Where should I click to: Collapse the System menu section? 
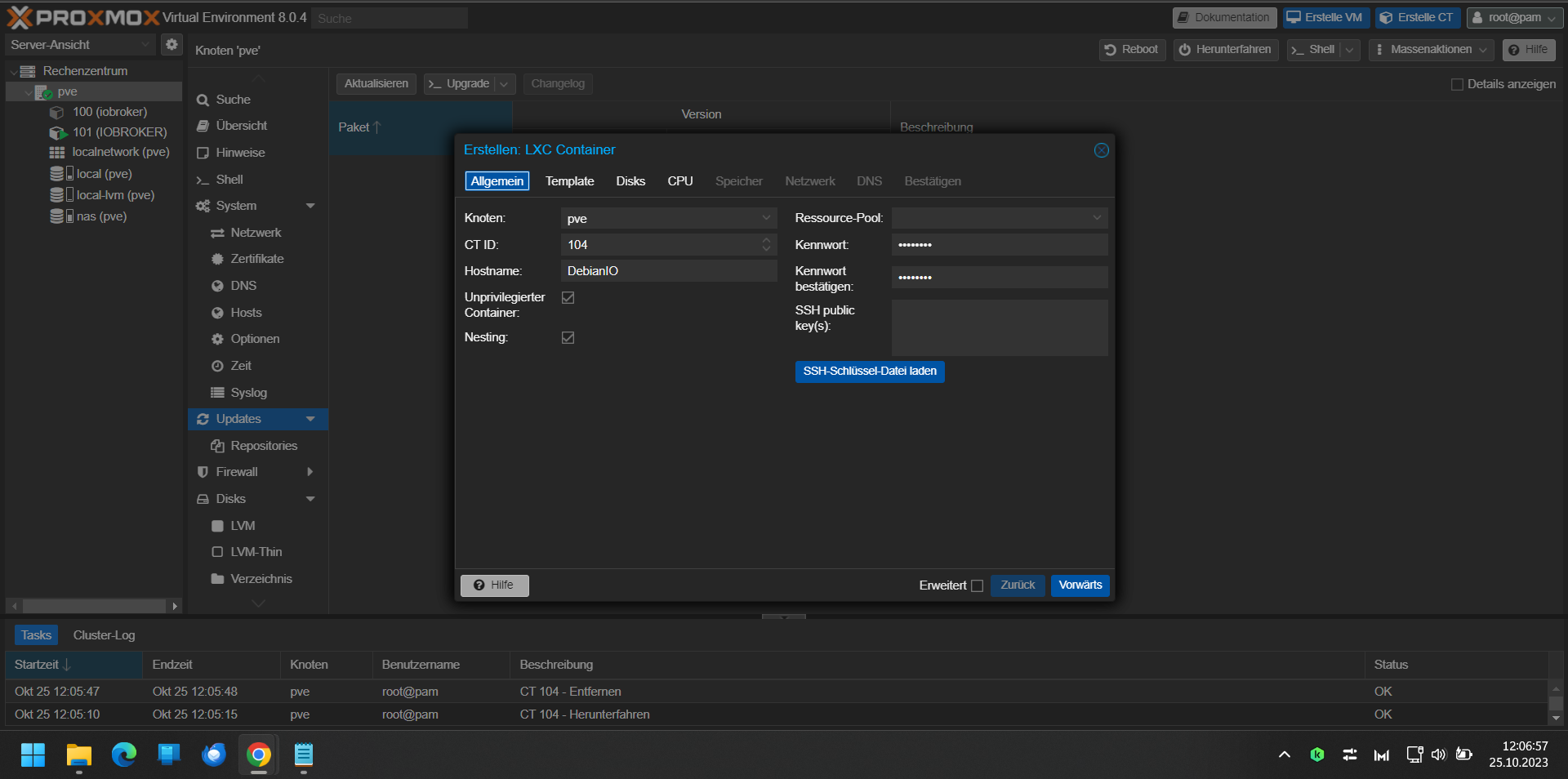(x=310, y=206)
